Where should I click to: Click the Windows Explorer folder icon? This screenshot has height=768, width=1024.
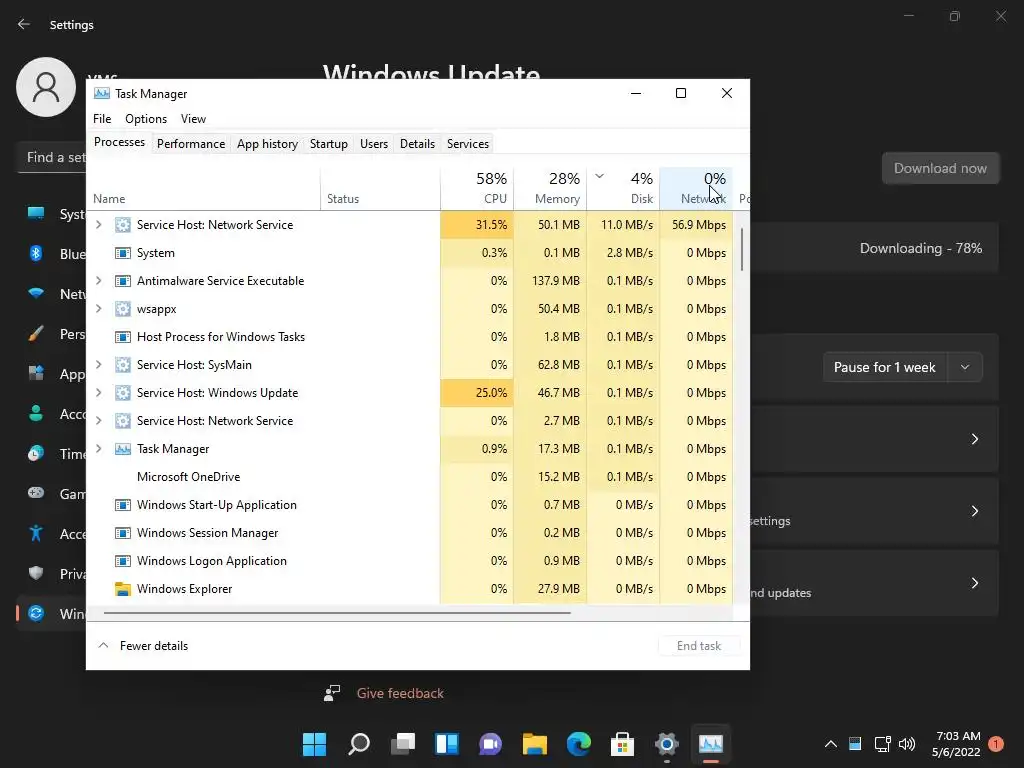(x=123, y=589)
